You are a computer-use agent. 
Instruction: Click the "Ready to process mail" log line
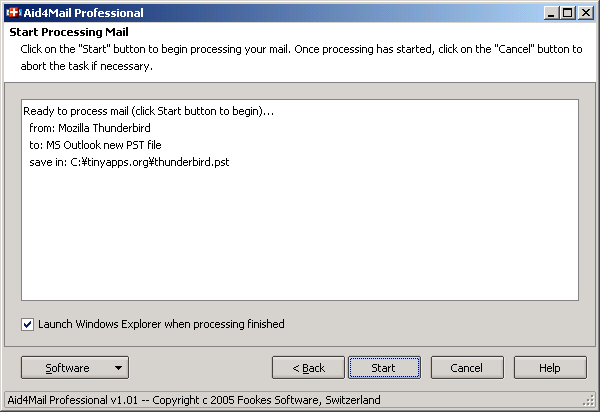[x=148, y=111]
